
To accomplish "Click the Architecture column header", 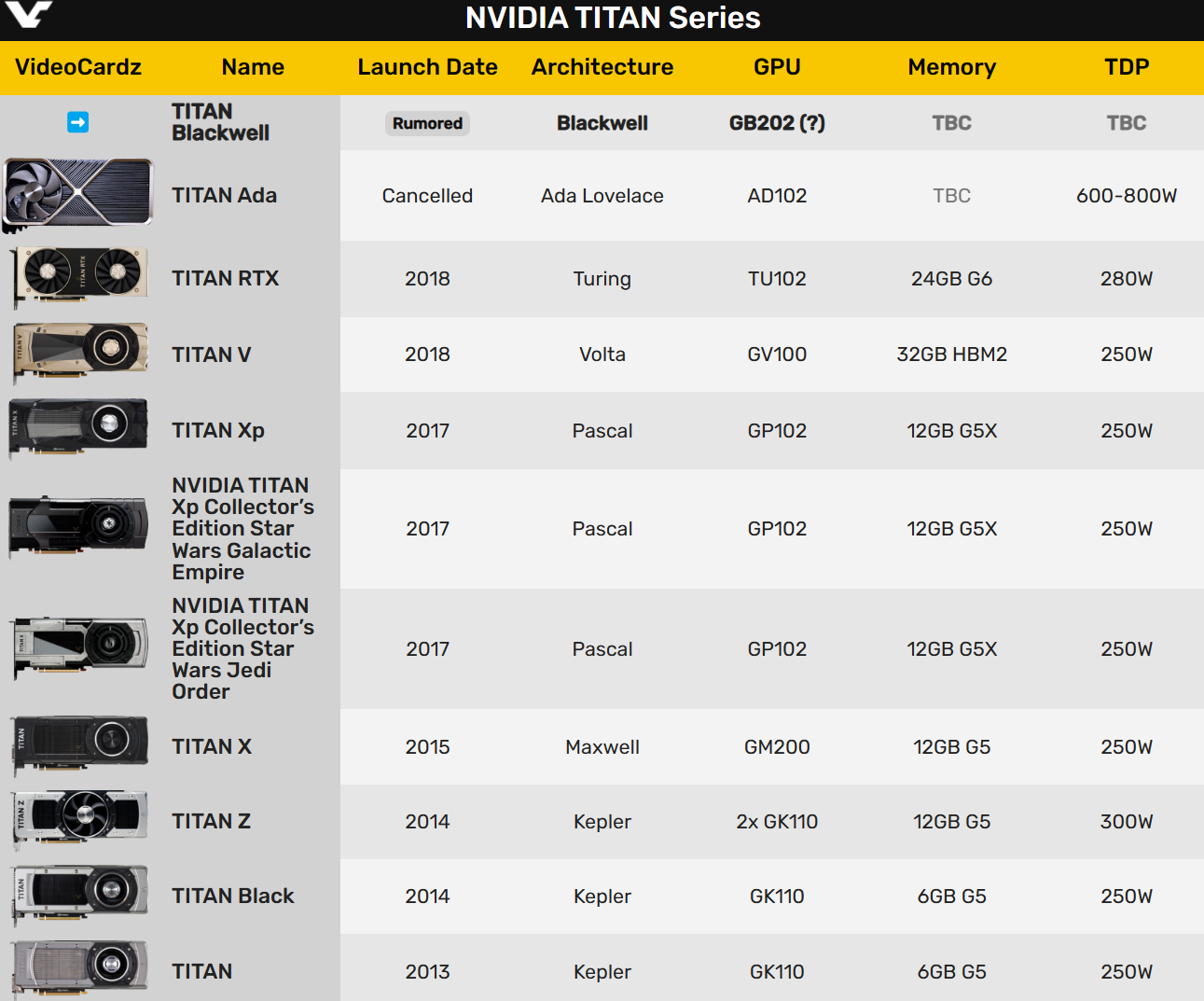I will (x=602, y=67).
